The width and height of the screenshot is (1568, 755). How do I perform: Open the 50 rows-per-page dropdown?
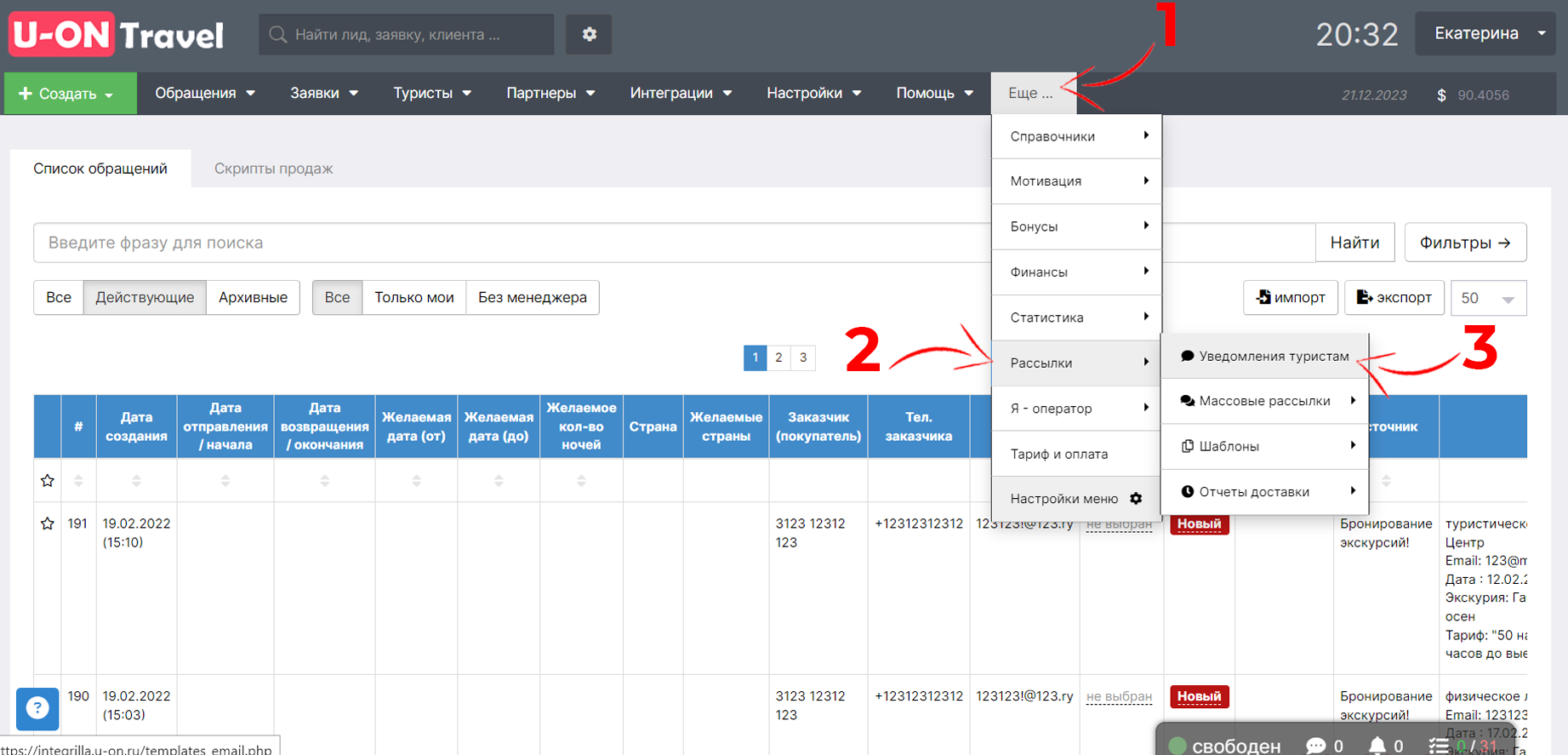point(1488,298)
